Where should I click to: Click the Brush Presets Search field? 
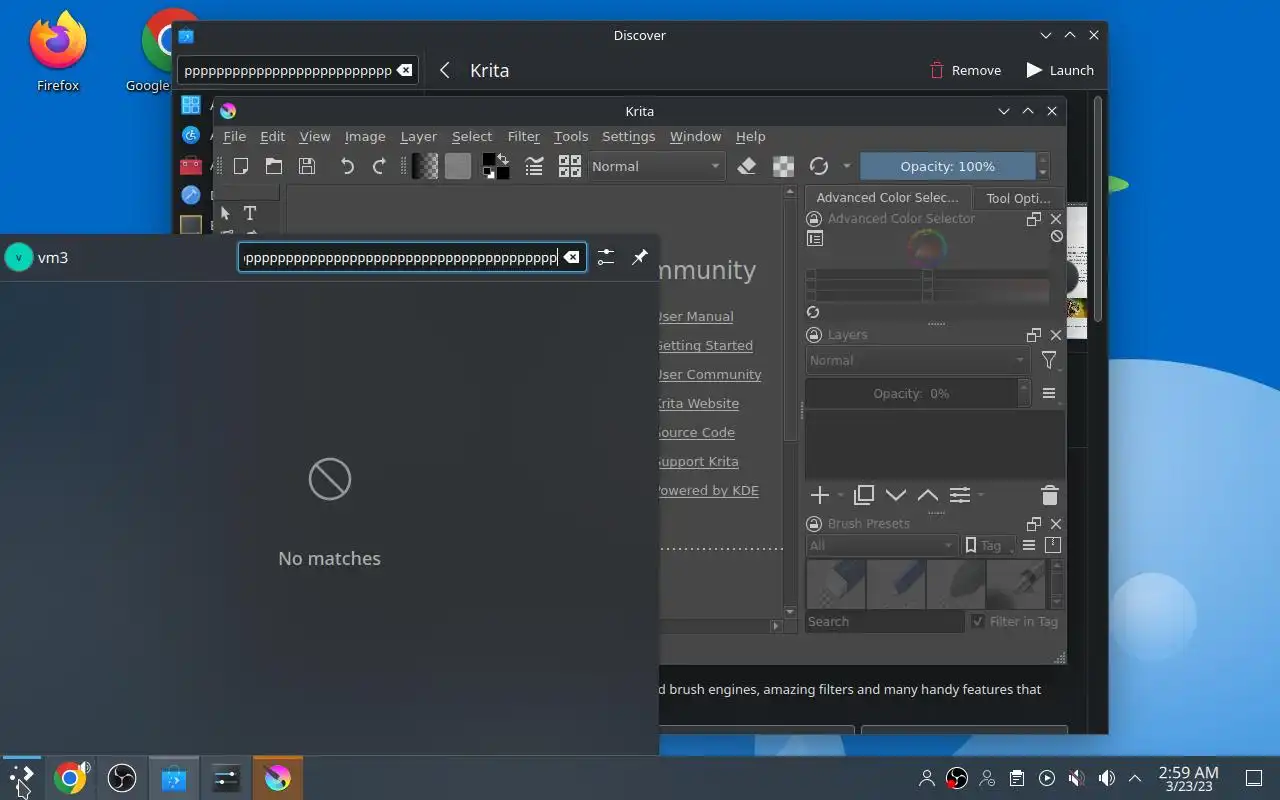tap(885, 621)
